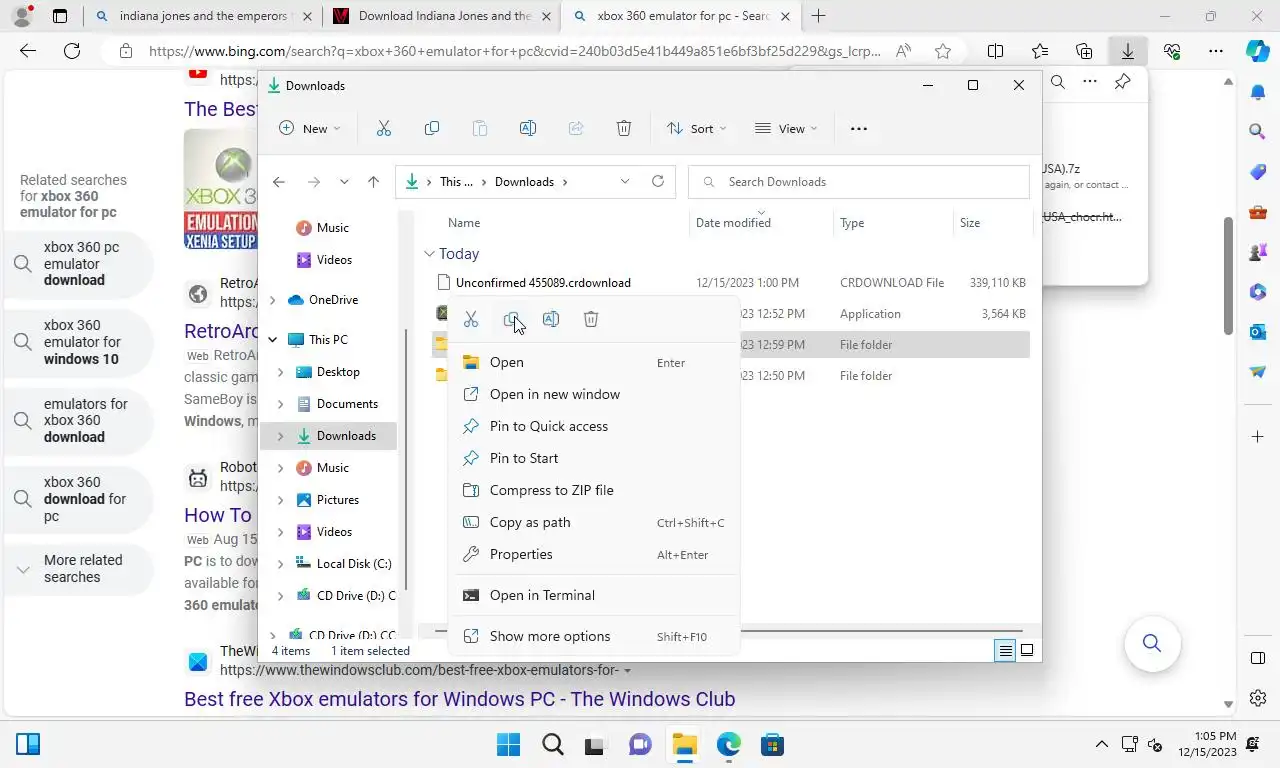Open Edge split screen icon
The height and width of the screenshot is (768, 1280).
coord(996,51)
